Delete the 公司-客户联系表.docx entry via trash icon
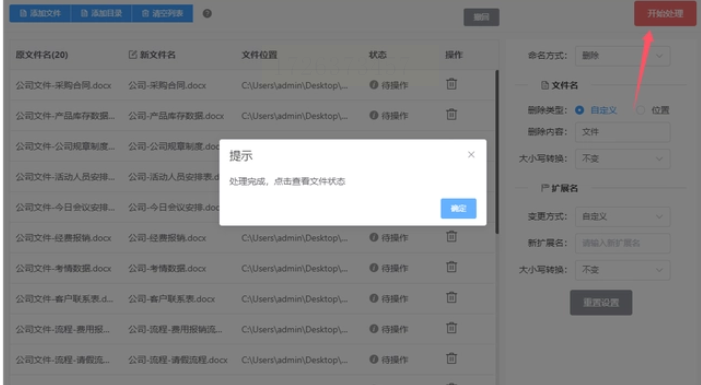Viewport: 701px width, 385px height. (x=452, y=297)
